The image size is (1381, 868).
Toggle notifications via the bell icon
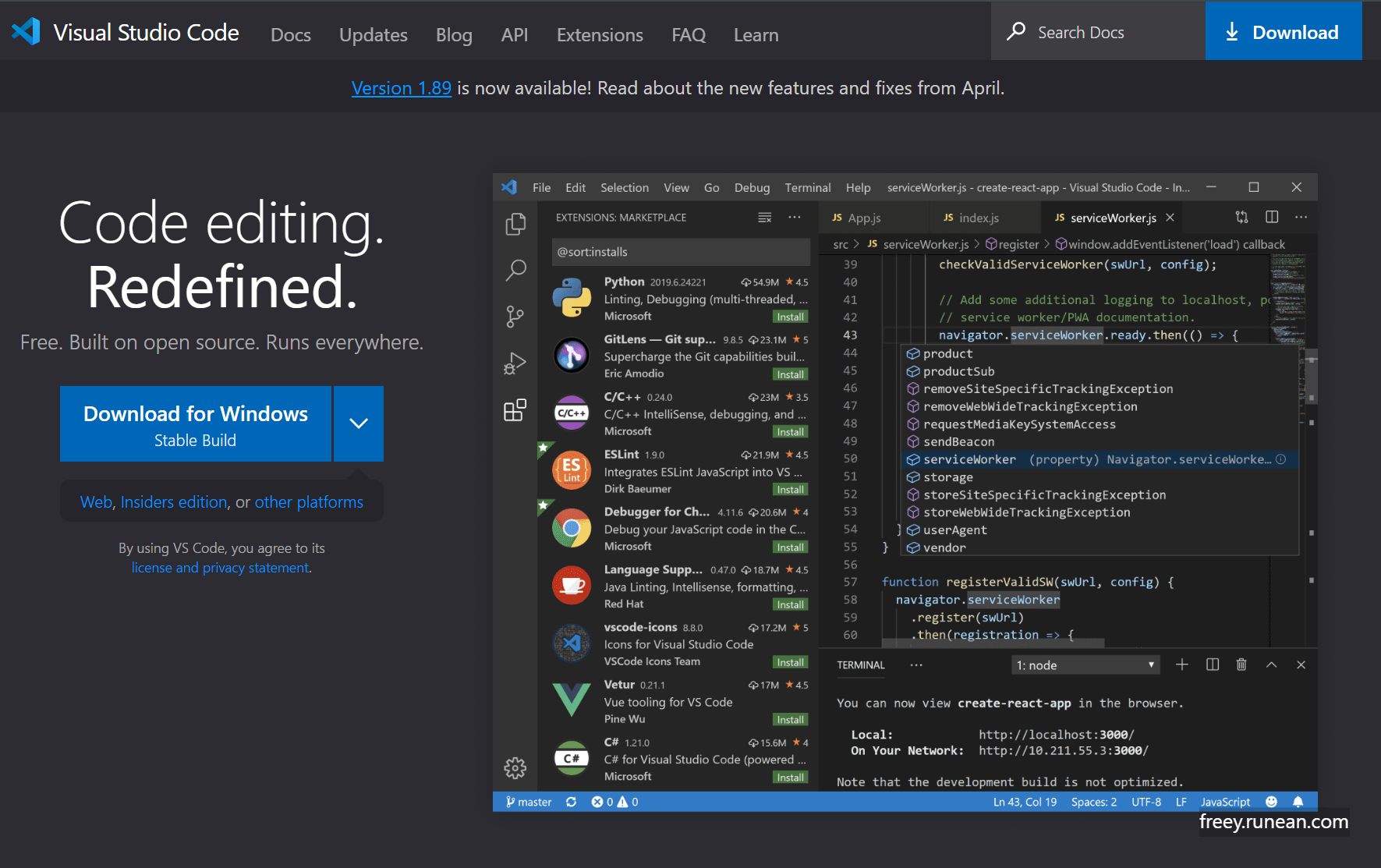(1298, 801)
